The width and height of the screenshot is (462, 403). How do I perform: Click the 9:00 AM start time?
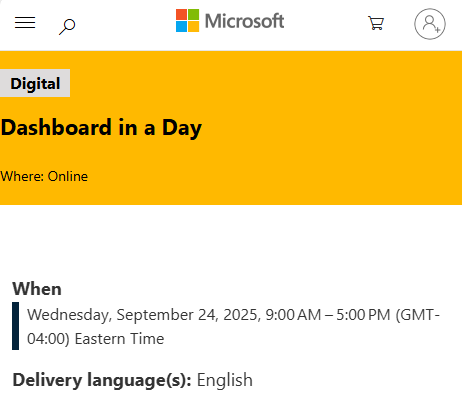[293, 315]
